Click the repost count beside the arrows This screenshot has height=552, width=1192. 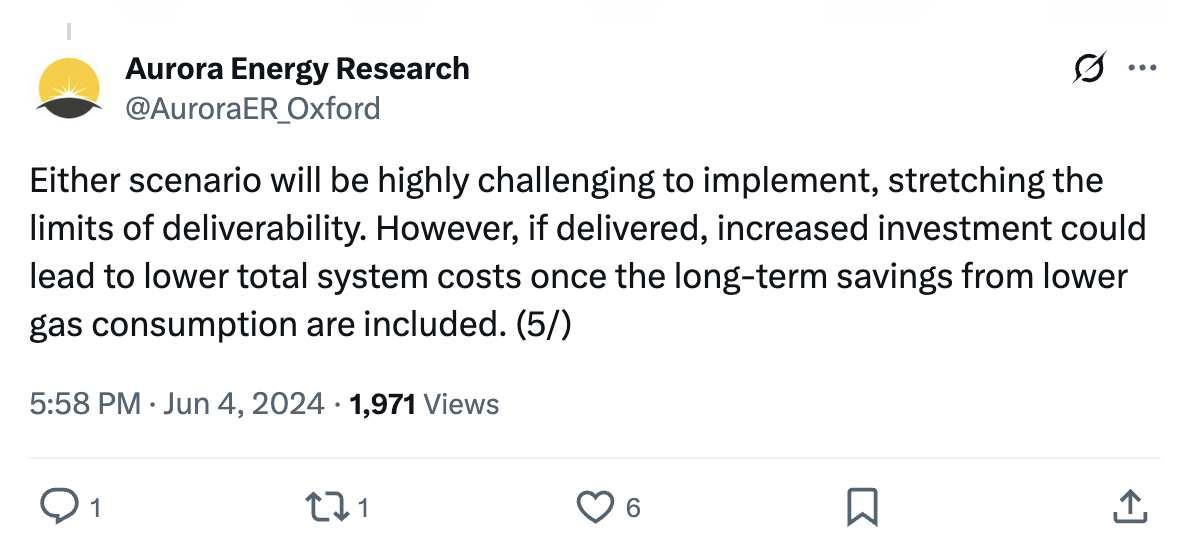[x=363, y=508]
